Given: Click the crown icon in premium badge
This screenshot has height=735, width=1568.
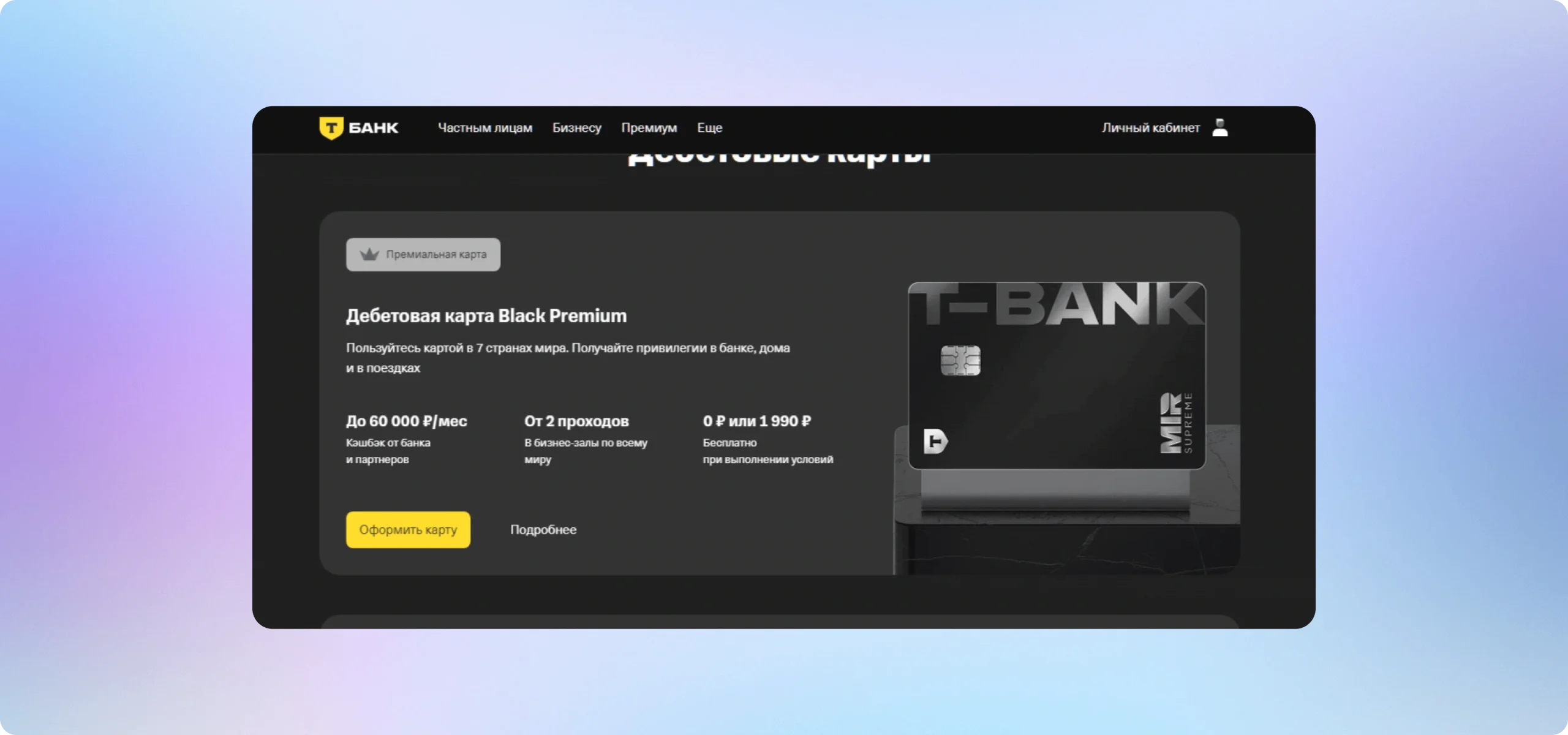Looking at the screenshot, I should point(369,254).
